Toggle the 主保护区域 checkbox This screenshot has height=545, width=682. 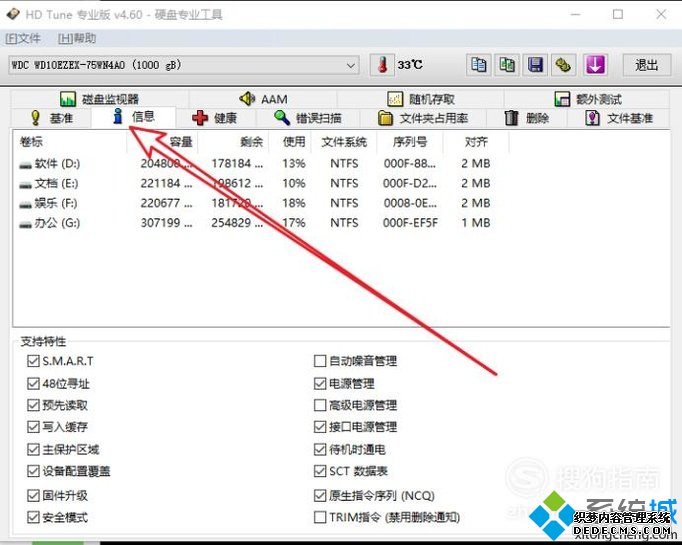[33, 449]
